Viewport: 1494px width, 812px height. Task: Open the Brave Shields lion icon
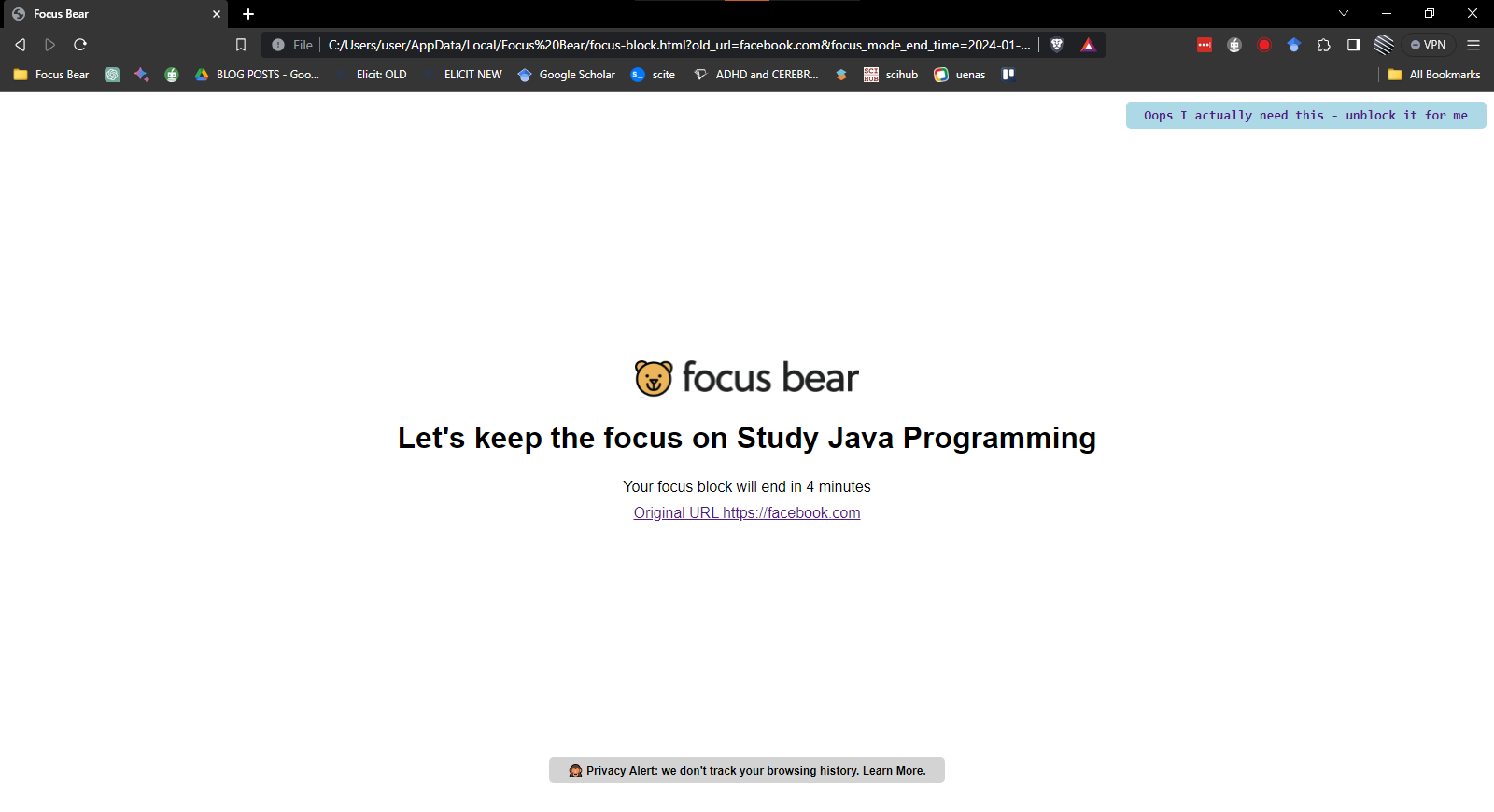coord(1057,45)
